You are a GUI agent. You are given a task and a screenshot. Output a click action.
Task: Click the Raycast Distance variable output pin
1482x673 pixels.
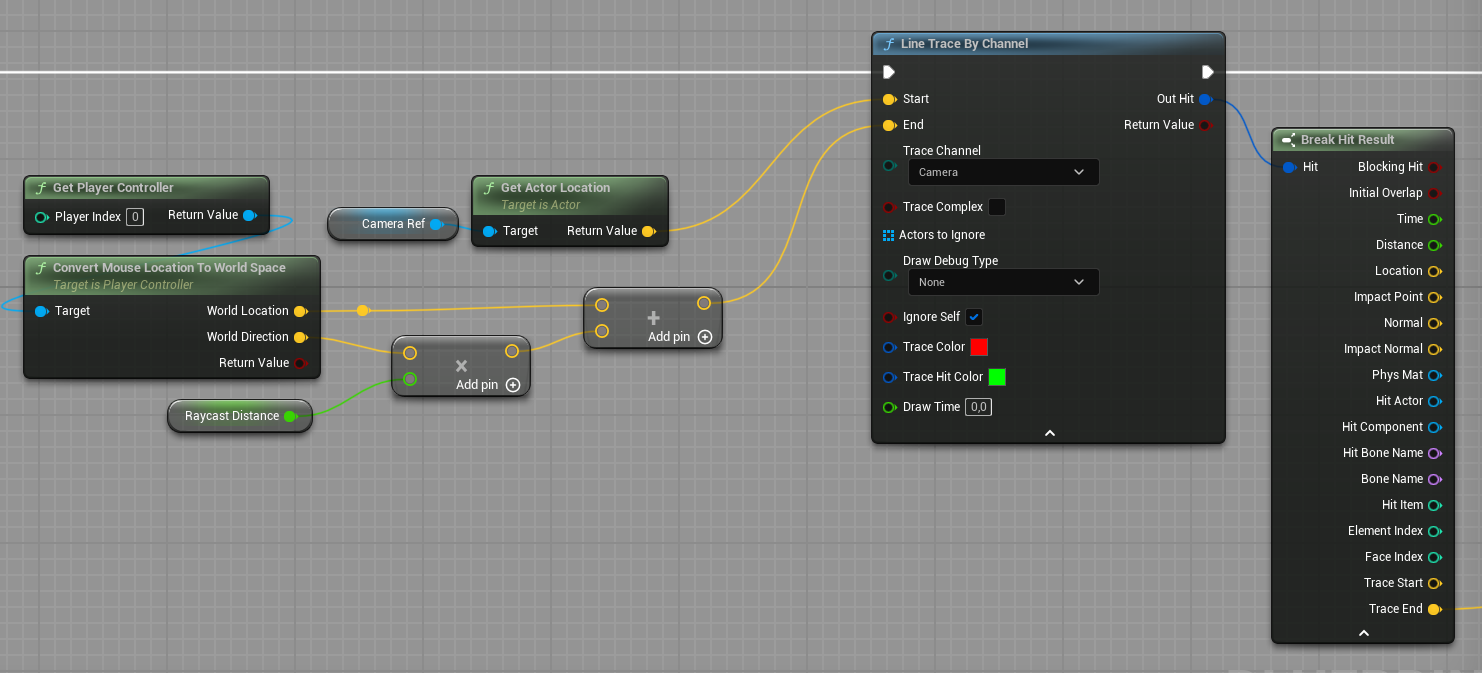tap(290, 416)
